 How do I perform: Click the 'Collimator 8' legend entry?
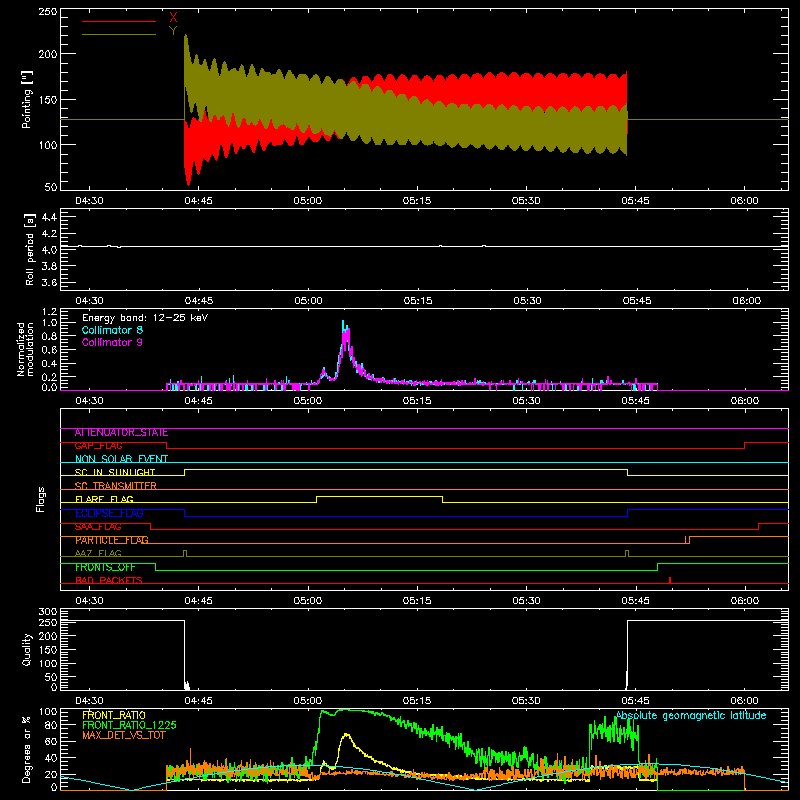tap(112, 330)
